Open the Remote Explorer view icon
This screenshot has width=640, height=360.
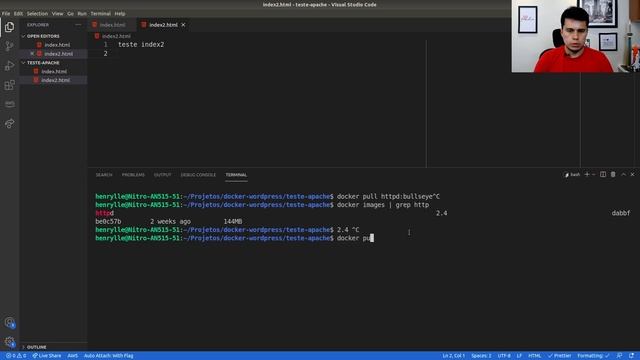point(9,104)
